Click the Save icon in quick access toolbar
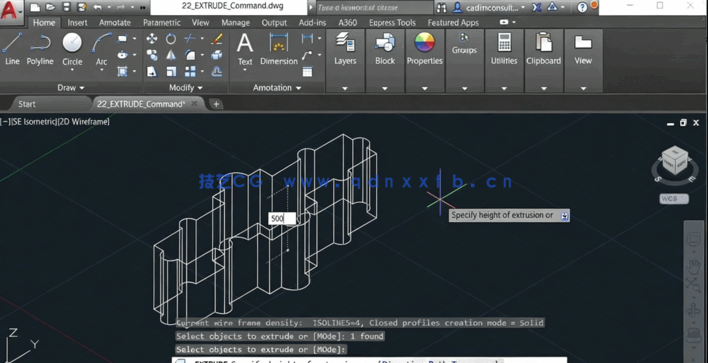Screen dimensions: 708x363 66,7
